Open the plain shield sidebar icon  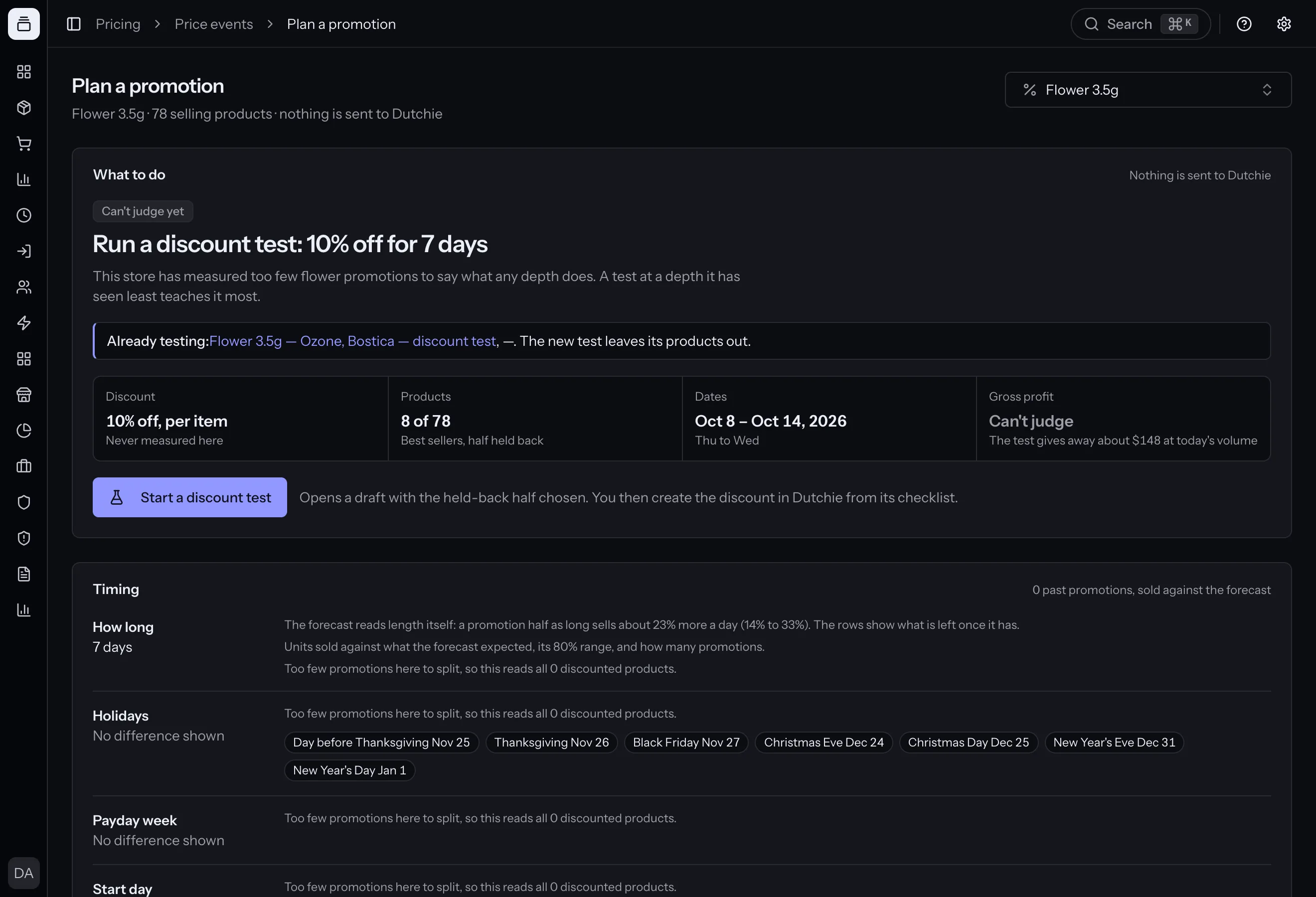(x=24, y=502)
